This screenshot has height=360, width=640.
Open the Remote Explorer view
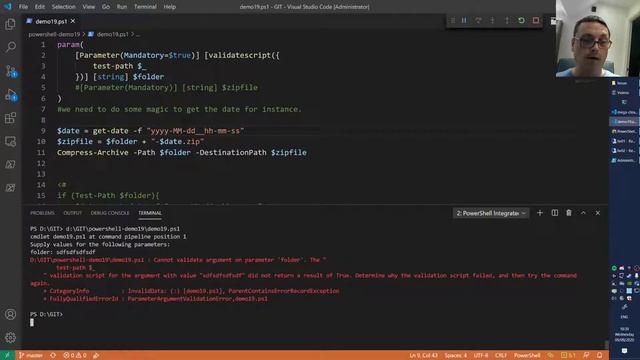pyautogui.click(x=11, y=142)
